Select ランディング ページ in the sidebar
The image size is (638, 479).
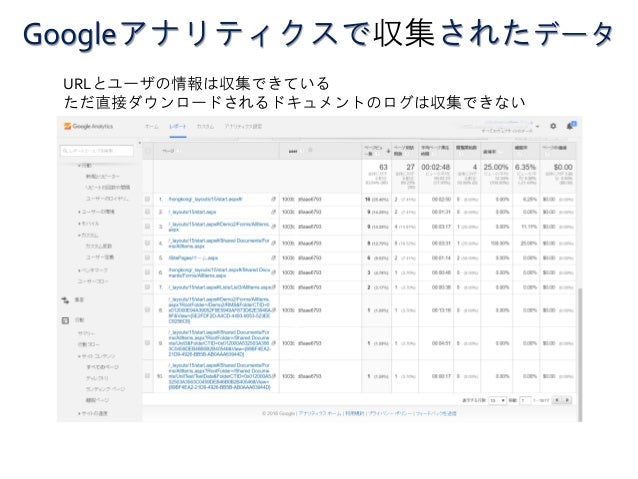click(x=105, y=389)
